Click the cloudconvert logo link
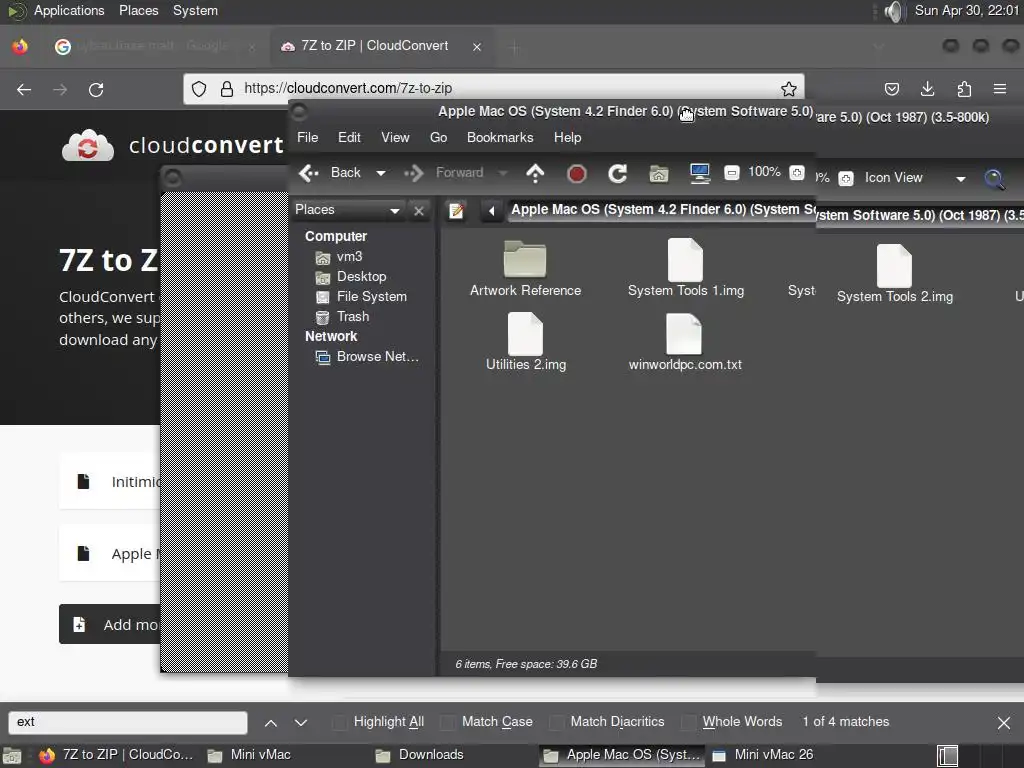This screenshot has height=768, width=1024. click(173, 145)
